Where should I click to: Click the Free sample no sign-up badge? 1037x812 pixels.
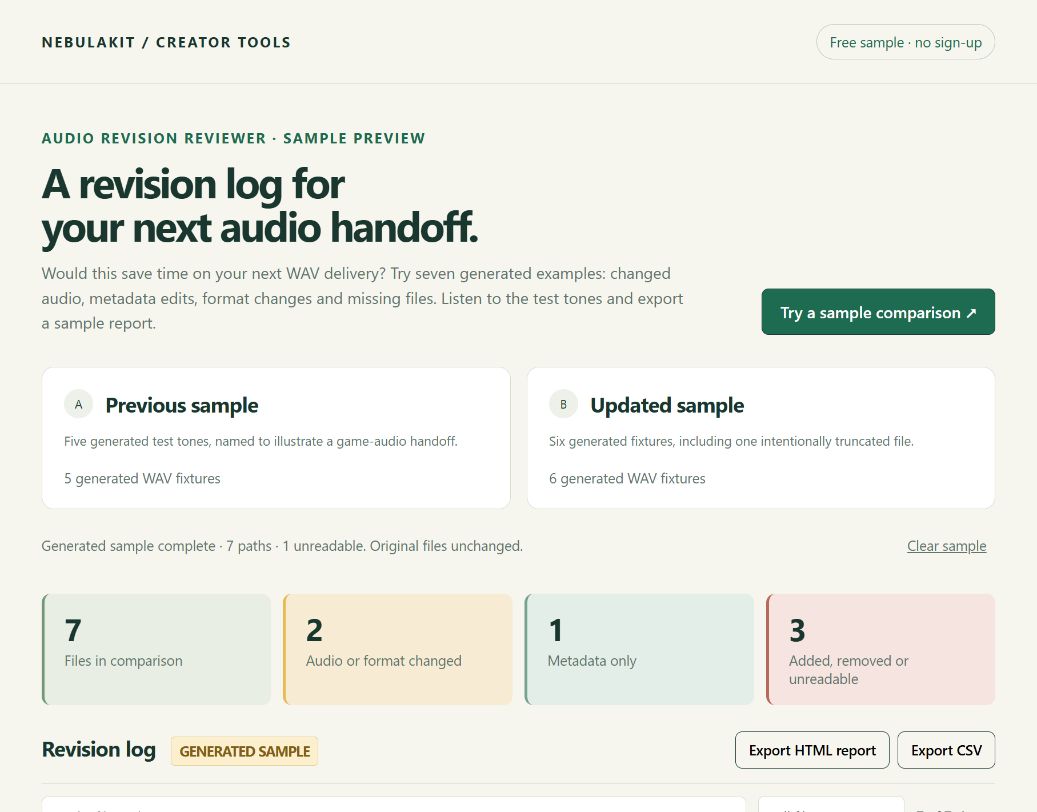[x=905, y=42]
